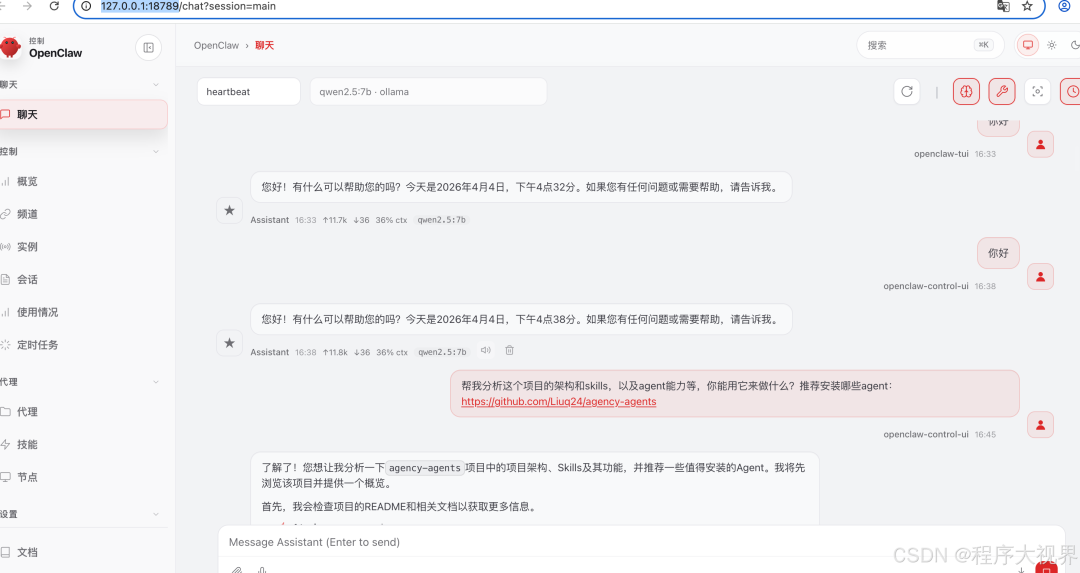This screenshot has height=573, width=1080.
Task: Click the speaker read-aloud icon on the 16:38 reply
Action: [x=486, y=351]
